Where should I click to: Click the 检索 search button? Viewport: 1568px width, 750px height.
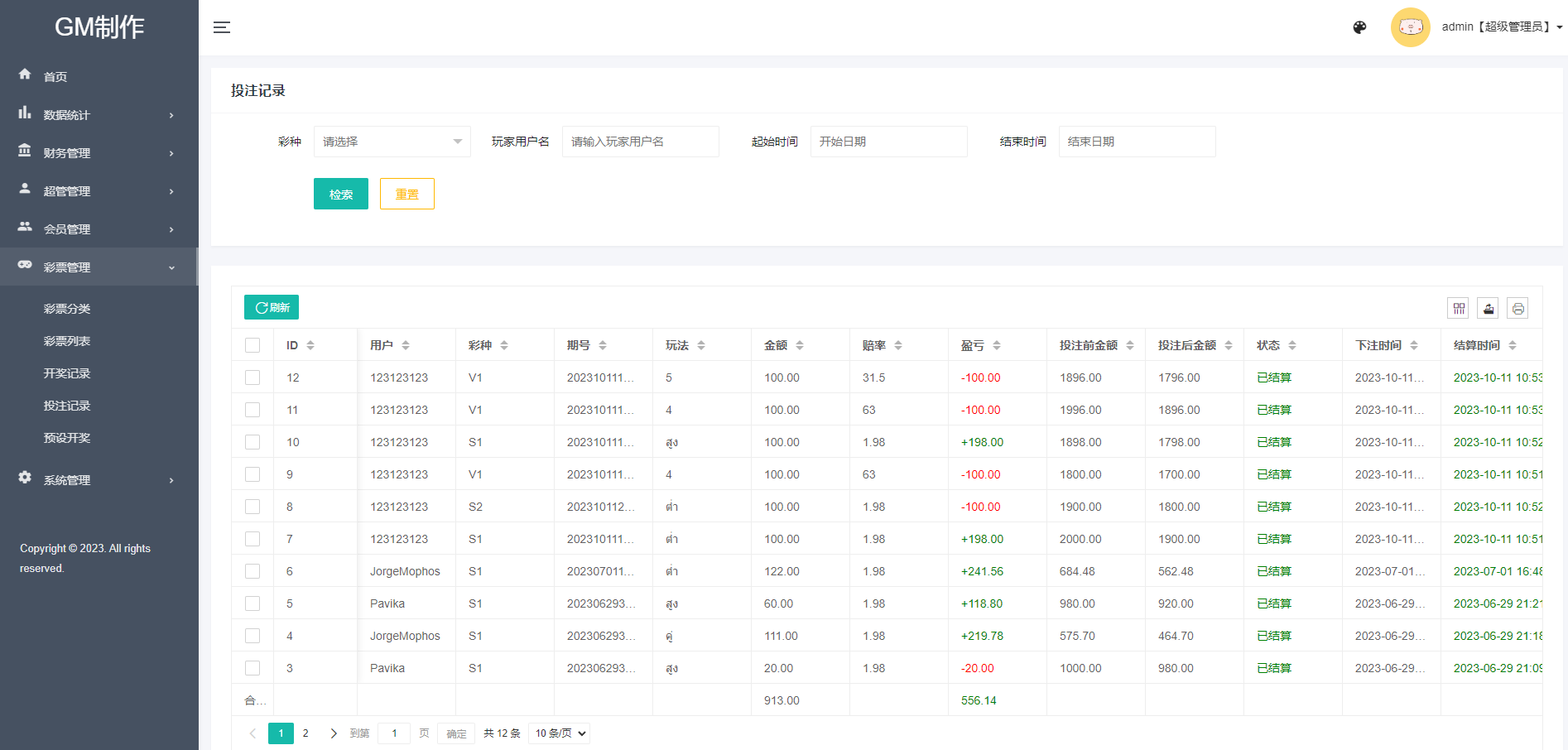(x=340, y=194)
